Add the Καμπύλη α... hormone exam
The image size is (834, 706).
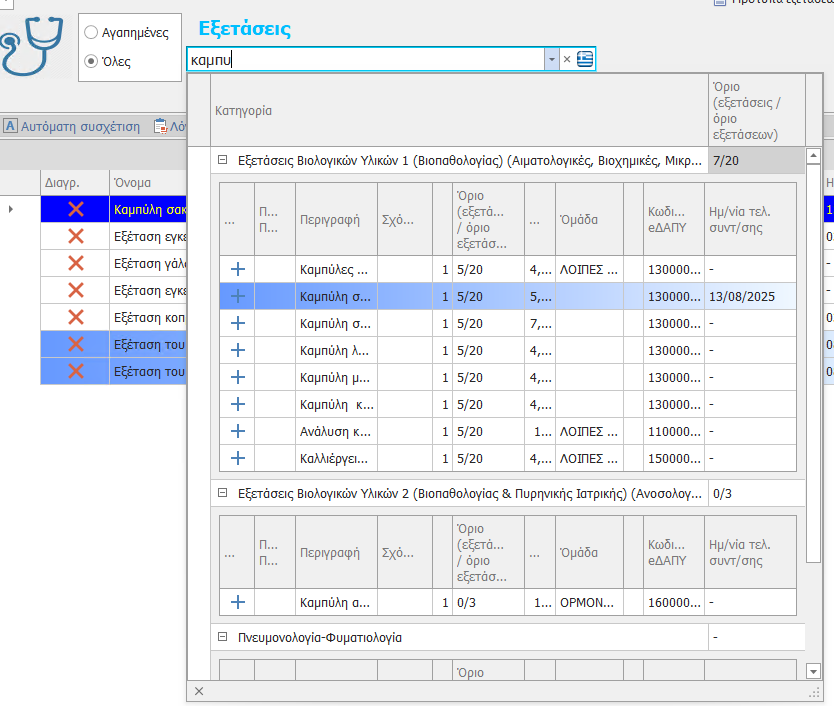click(238, 602)
